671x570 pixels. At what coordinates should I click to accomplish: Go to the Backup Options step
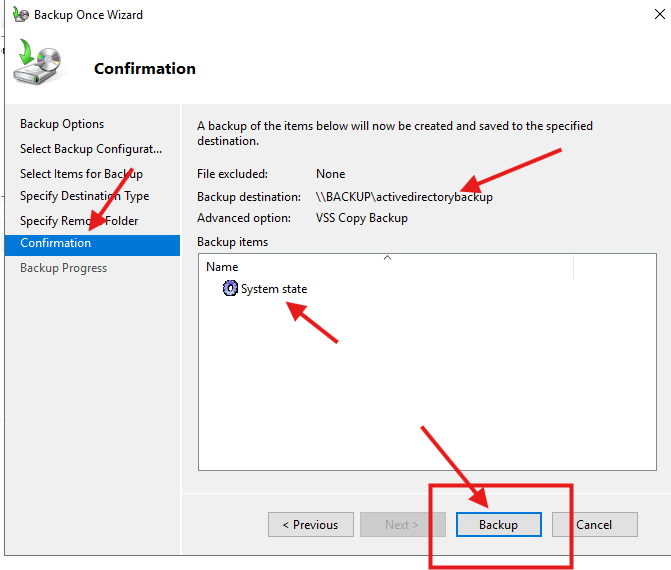point(62,124)
